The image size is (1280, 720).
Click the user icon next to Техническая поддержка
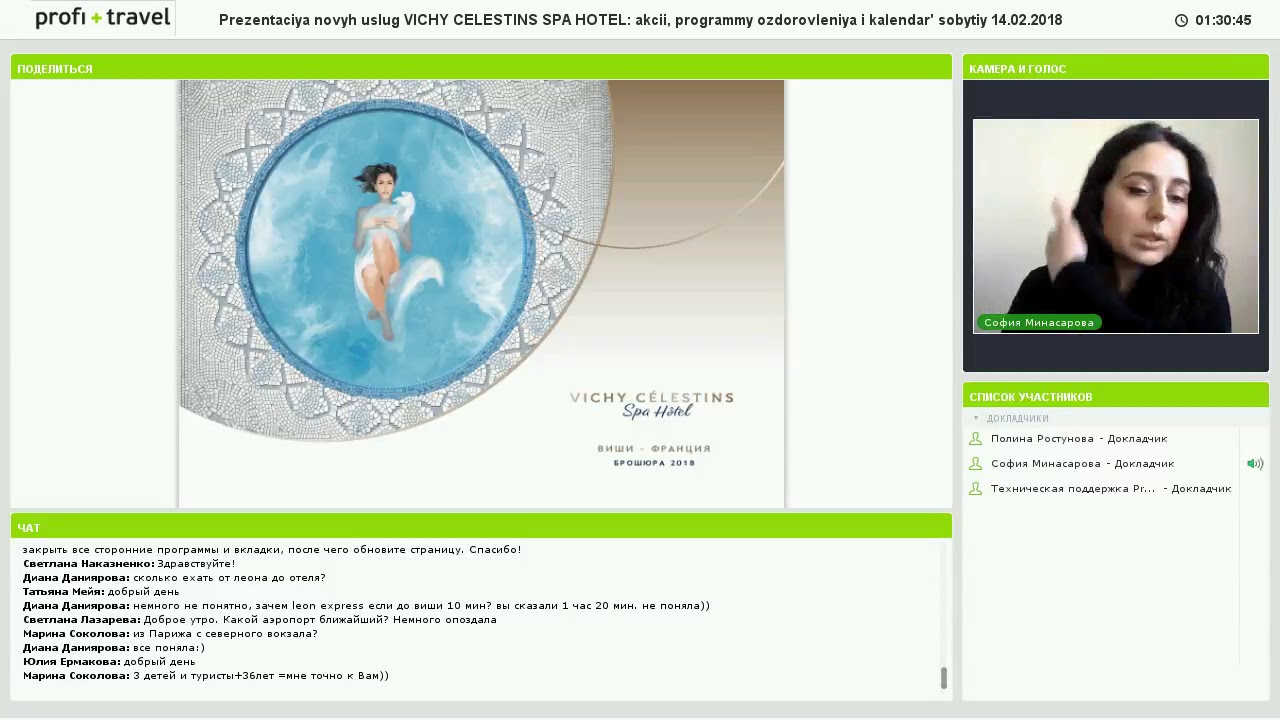975,489
